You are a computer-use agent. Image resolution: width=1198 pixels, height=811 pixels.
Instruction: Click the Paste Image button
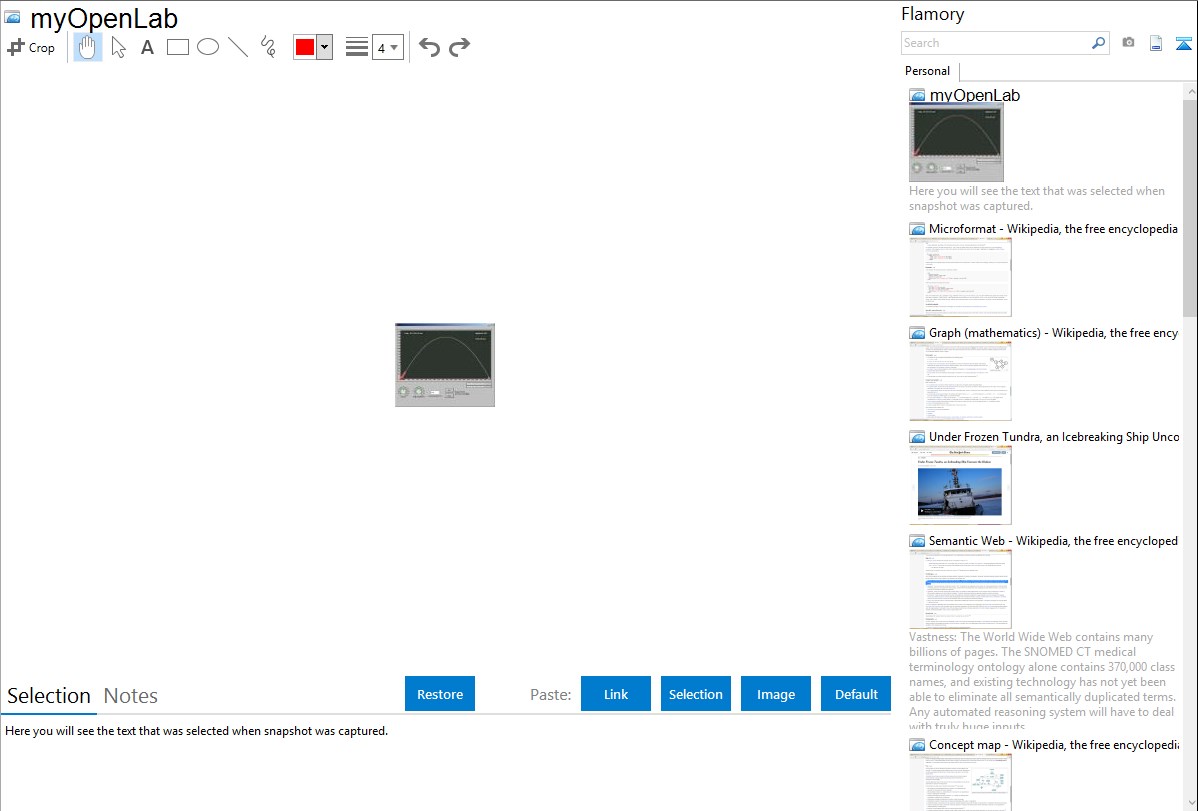click(x=776, y=694)
